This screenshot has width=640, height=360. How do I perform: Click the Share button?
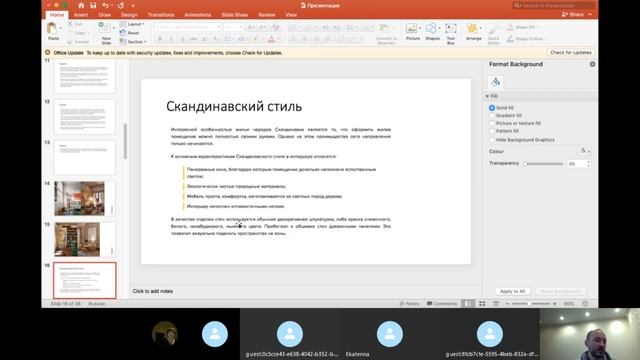click(x=573, y=14)
